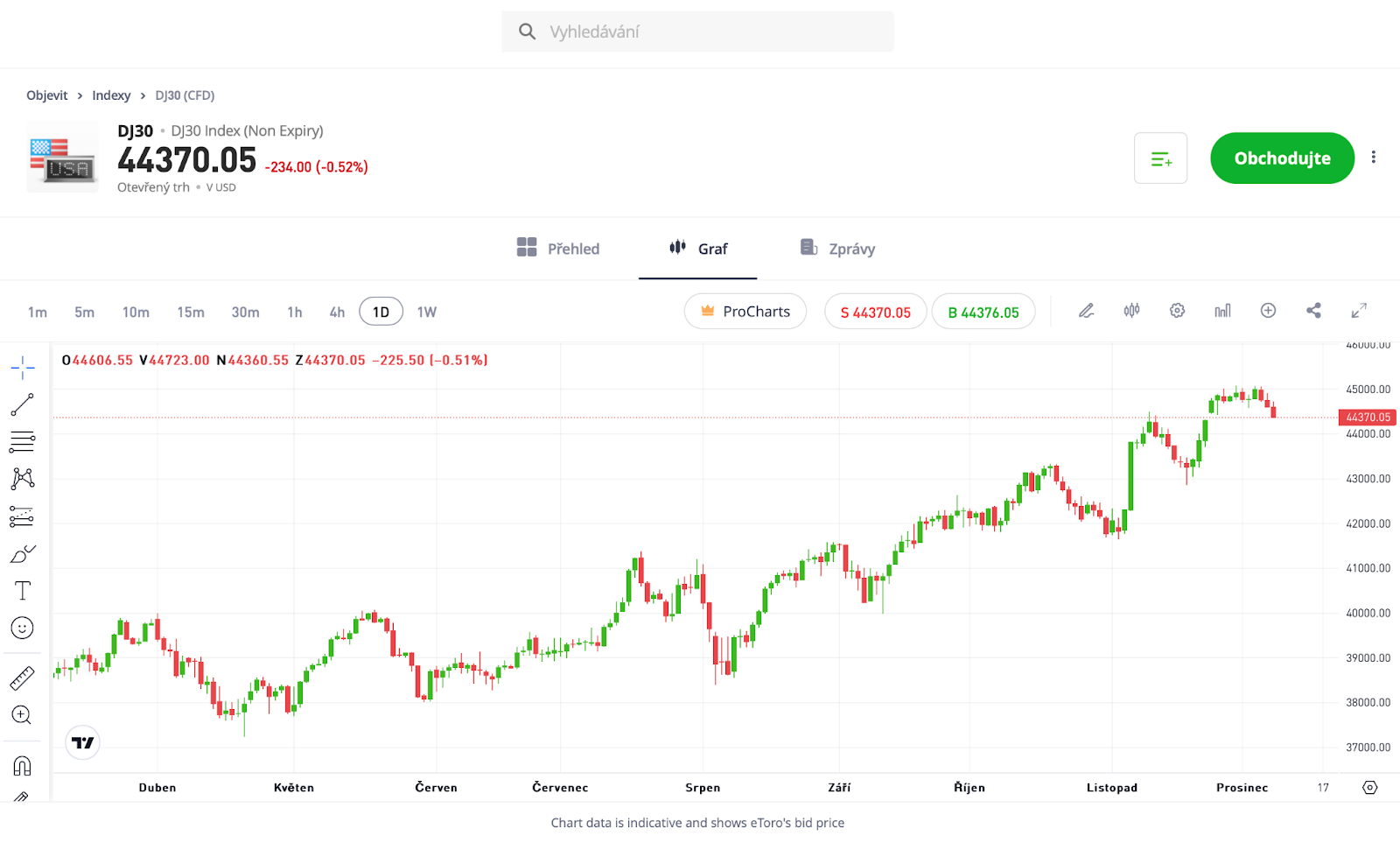Screen dimensions: 1400x843
Task: Change the candlestick chart type
Action: [x=1132, y=311]
